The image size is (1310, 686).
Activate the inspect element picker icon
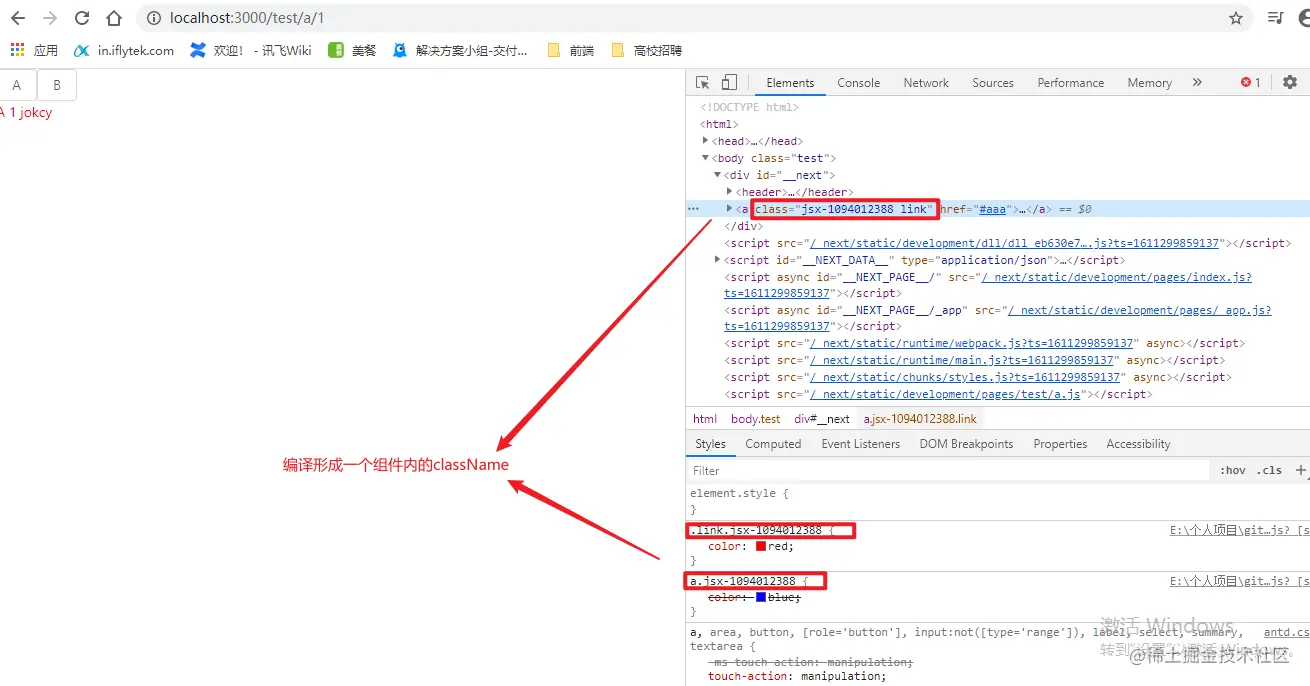[703, 83]
